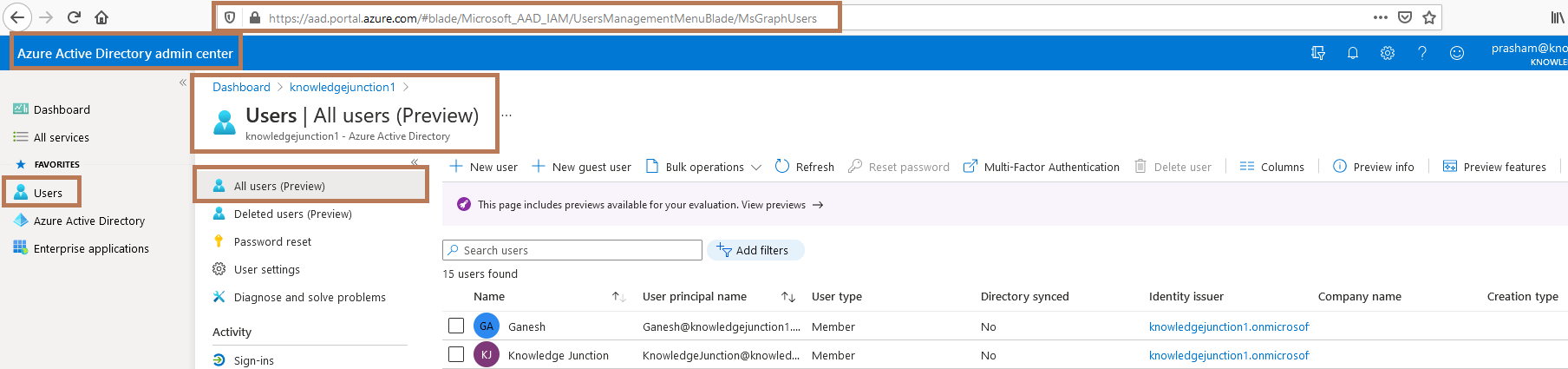Click KJ avatar for Knowledge Junction
Screen dimensions: 1568x369
(x=487, y=354)
